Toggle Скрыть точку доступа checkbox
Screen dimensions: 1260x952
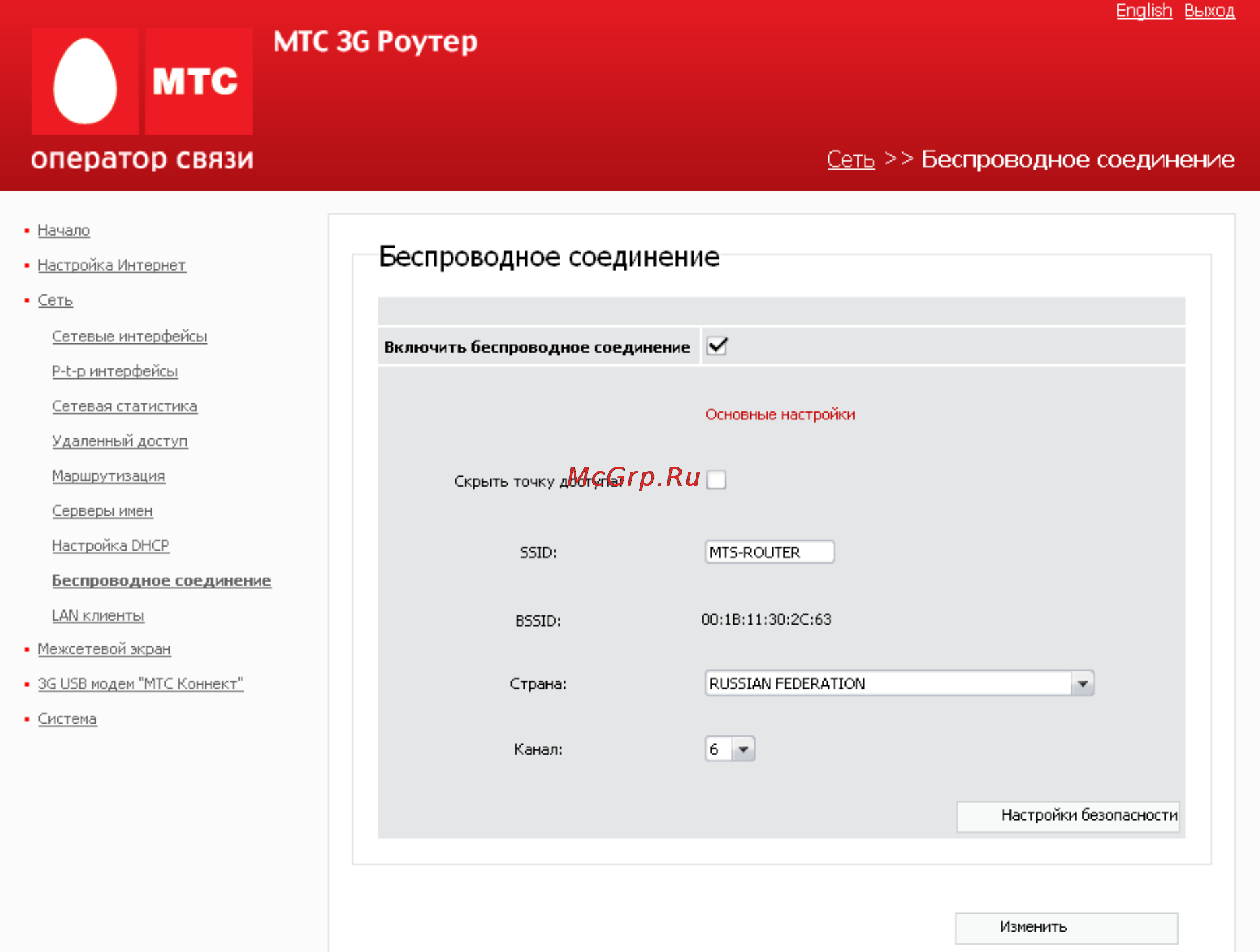tap(716, 480)
